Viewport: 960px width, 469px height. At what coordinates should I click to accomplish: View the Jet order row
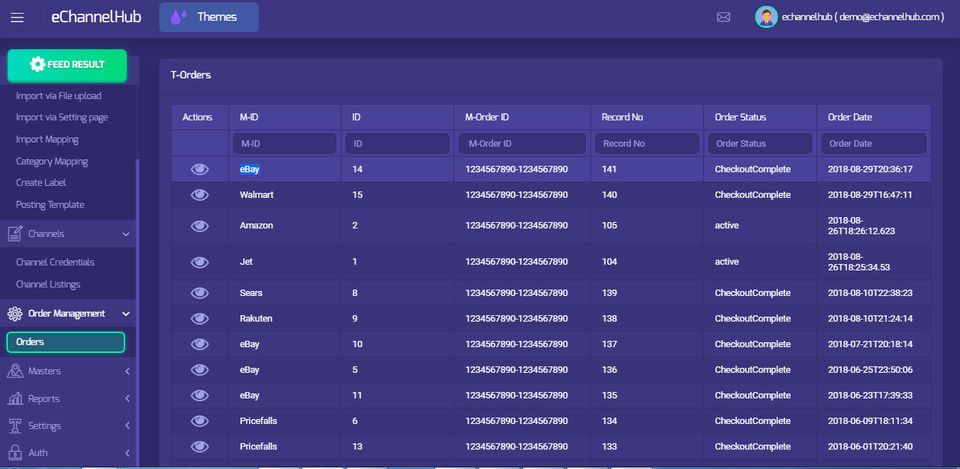tap(200, 262)
